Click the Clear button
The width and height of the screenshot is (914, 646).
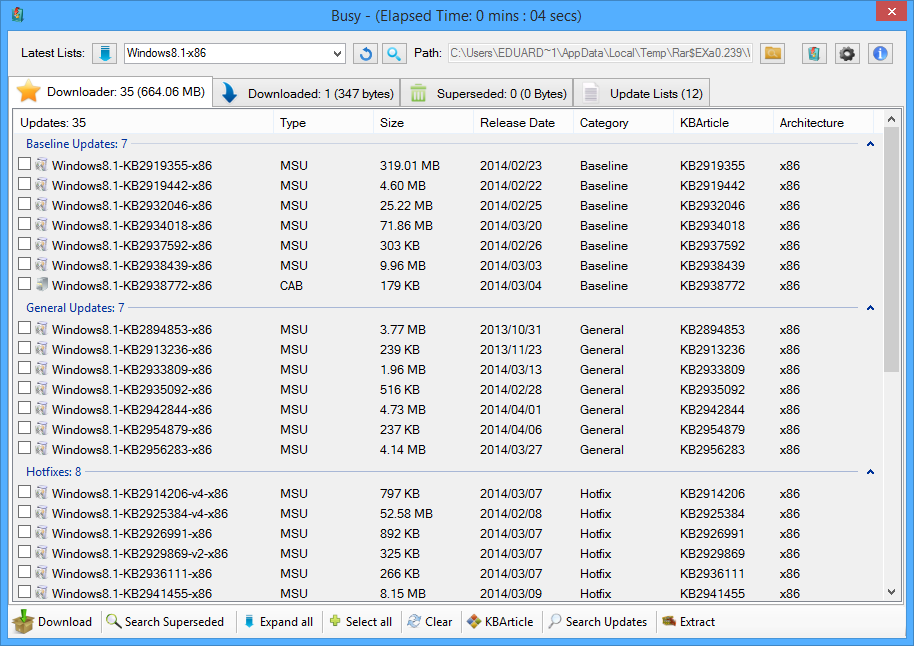point(430,622)
